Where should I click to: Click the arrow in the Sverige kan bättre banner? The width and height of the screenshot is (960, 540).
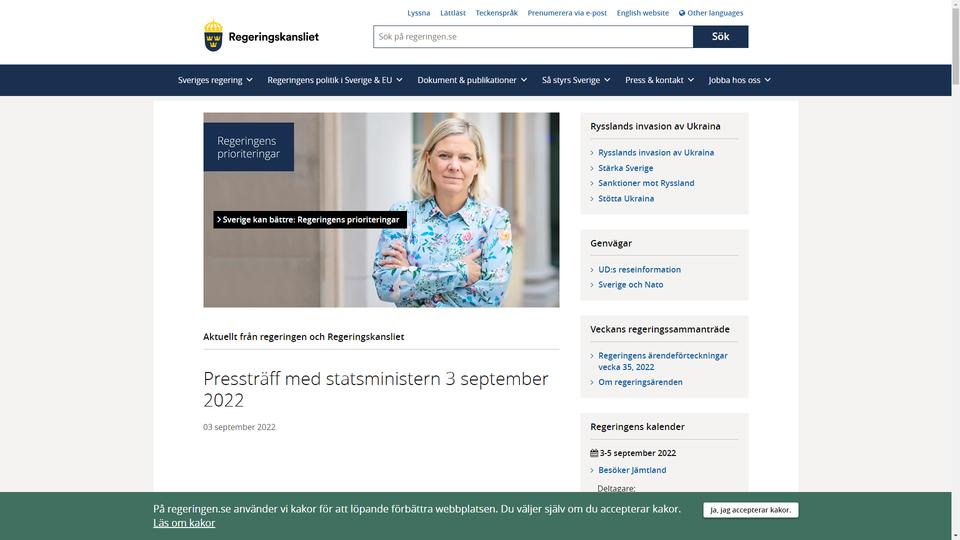(219, 220)
